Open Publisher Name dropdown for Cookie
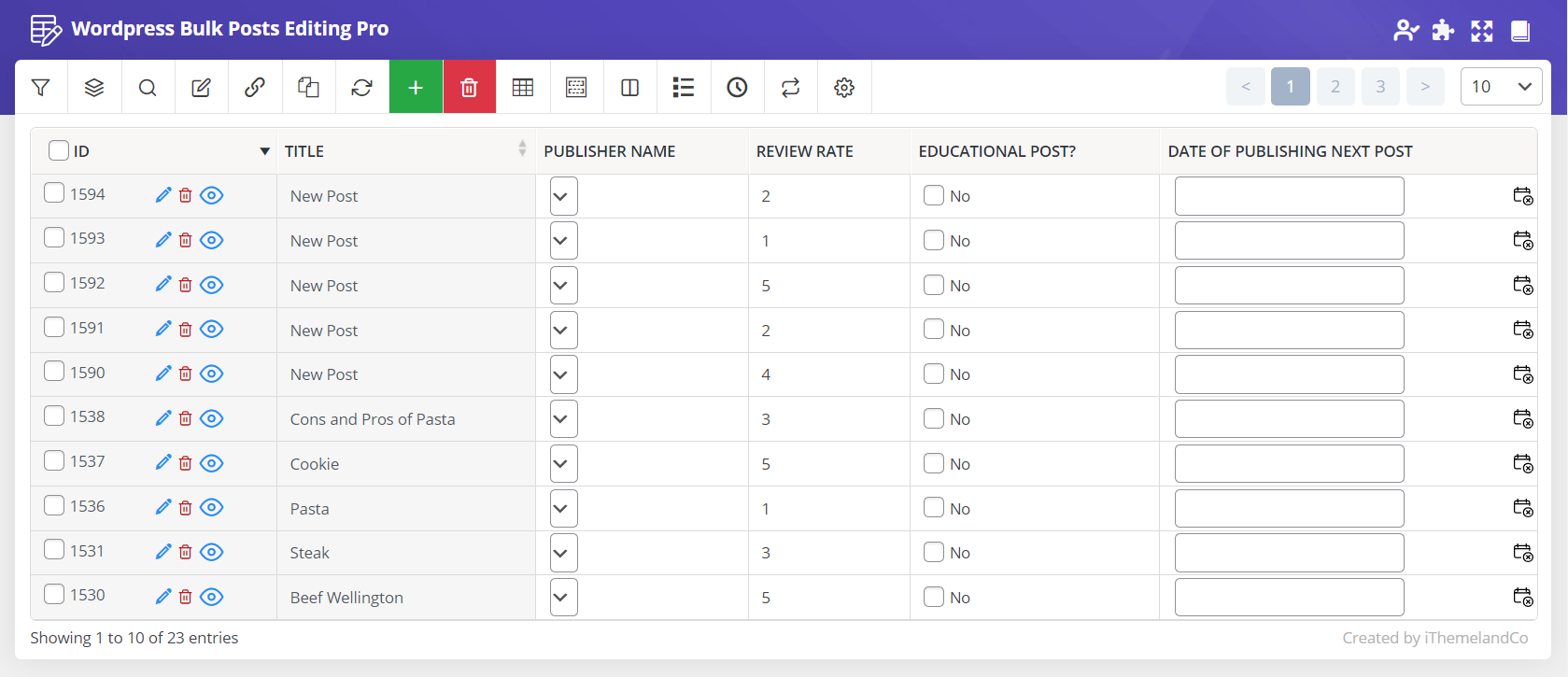 (x=564, y=463)
